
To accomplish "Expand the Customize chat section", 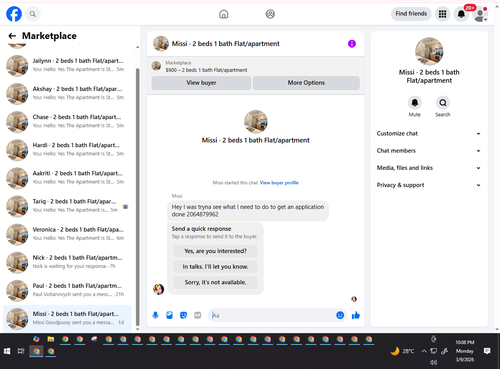I will point(429,133).
